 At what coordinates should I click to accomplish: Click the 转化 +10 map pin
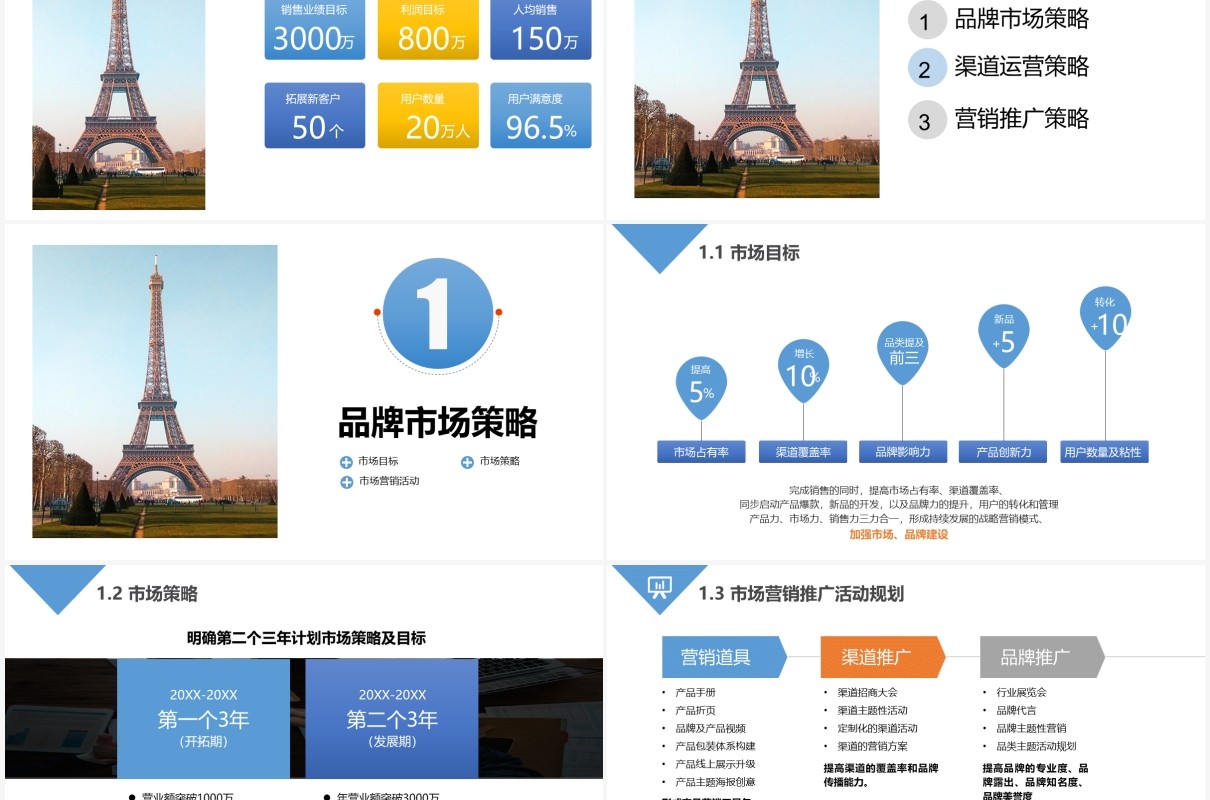pyautogui.click(x=1106, y=318)
